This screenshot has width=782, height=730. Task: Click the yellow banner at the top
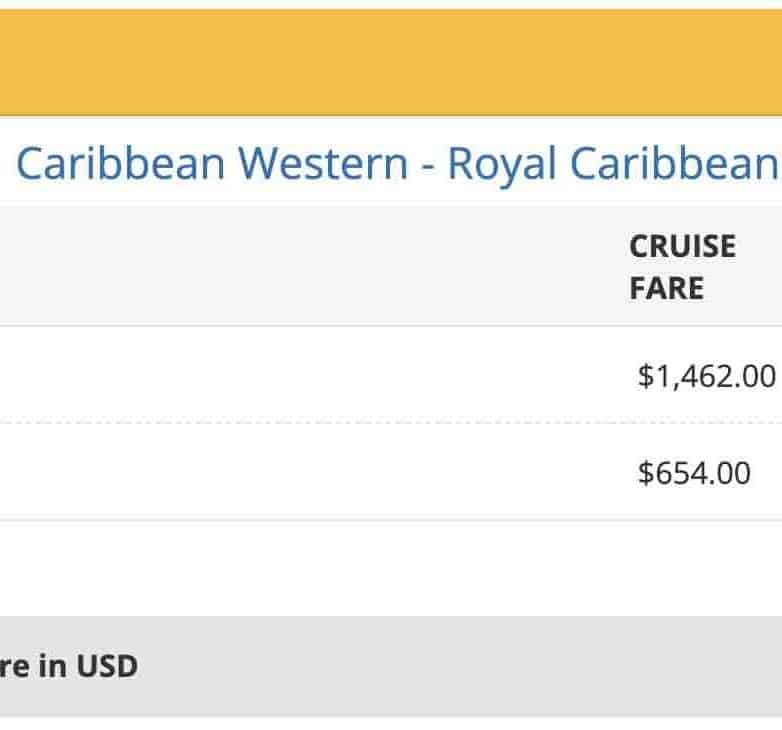(390, 62)
